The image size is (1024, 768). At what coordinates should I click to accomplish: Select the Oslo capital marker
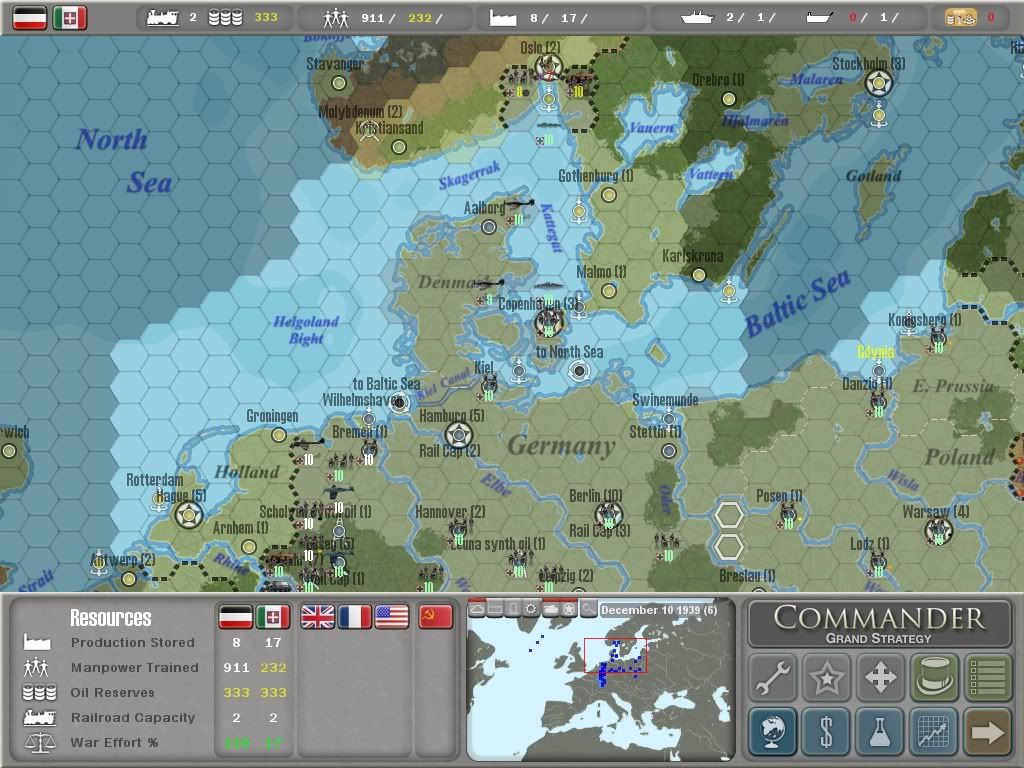click(x=547, y=66)
